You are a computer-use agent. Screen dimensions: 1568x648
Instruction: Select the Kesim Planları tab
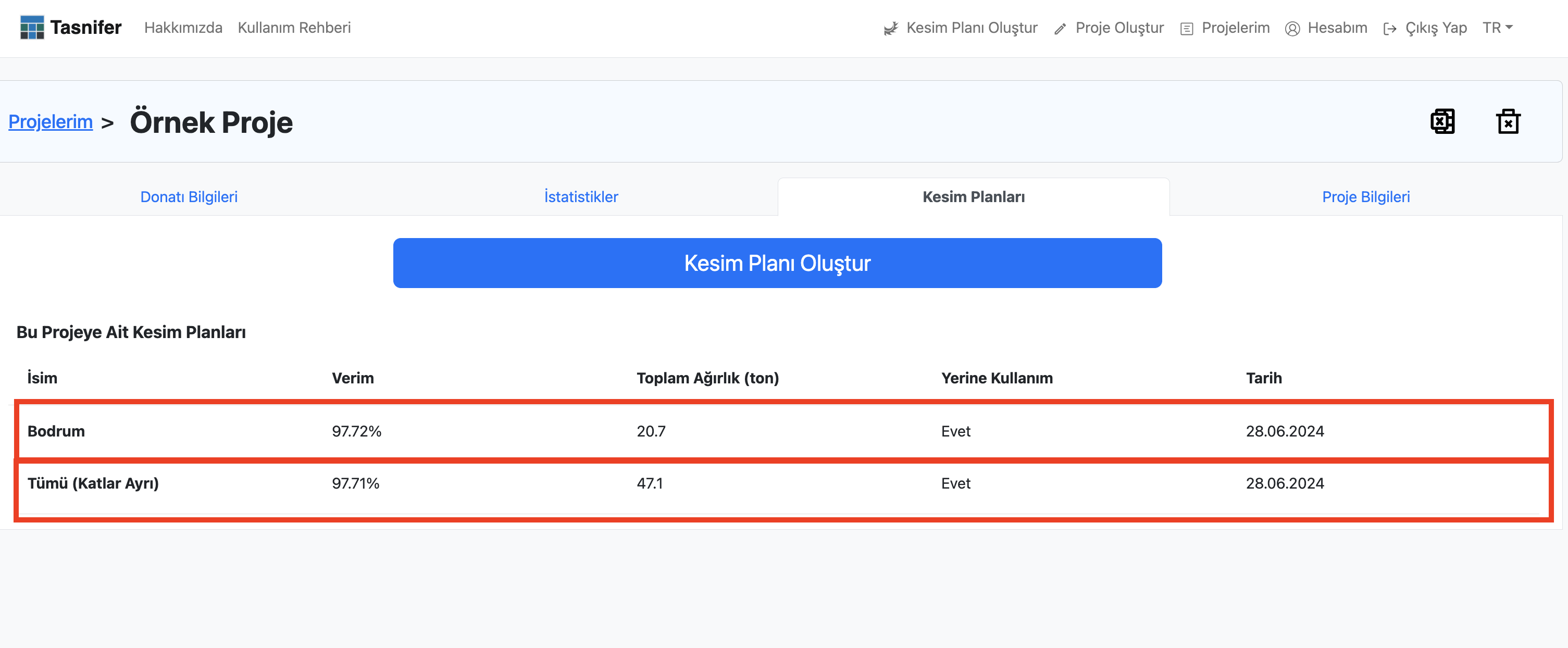click(x=973, y=197)
